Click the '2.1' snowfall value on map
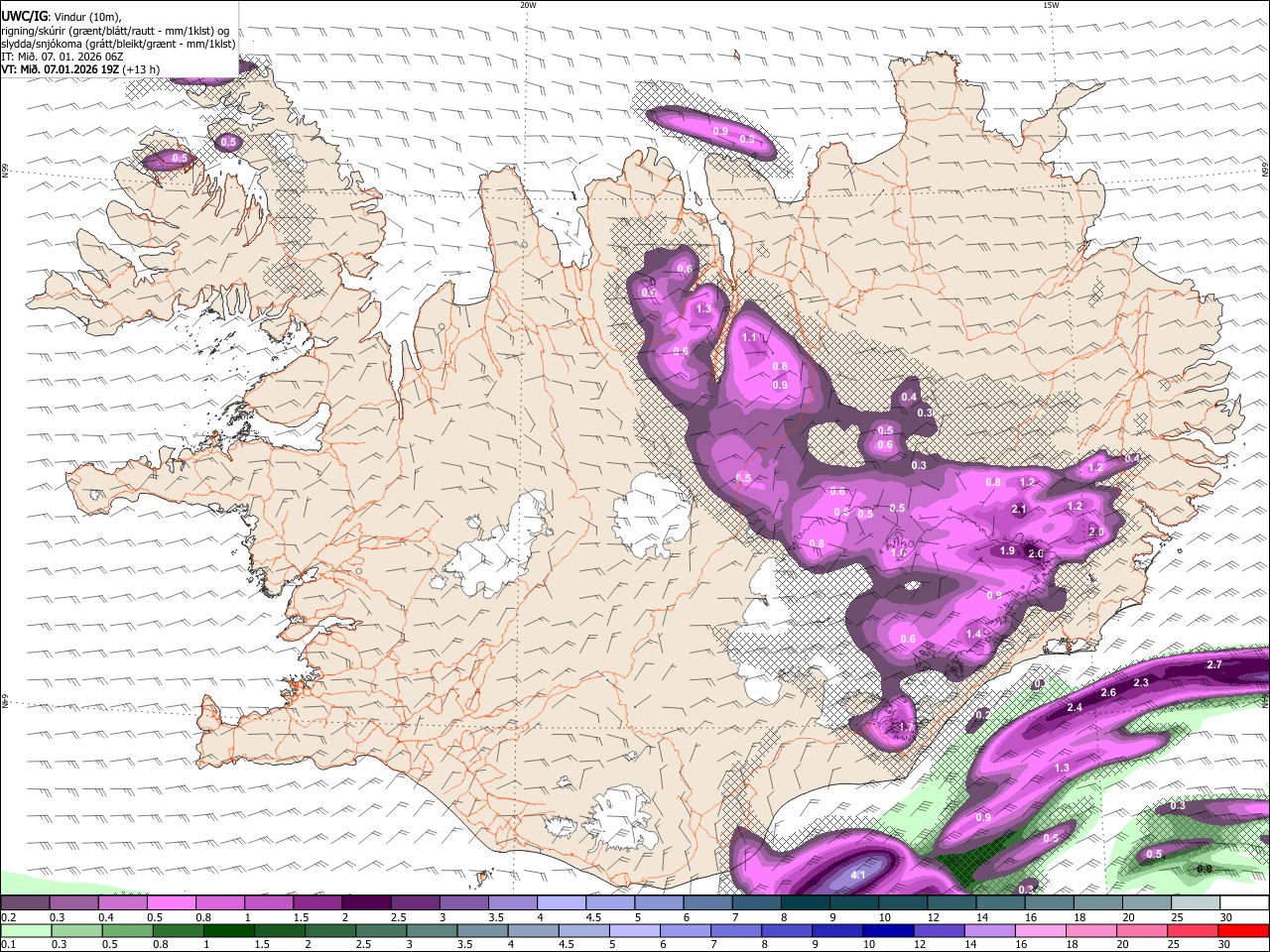The image size is (1270, 952). click(x=1019, y=509)
